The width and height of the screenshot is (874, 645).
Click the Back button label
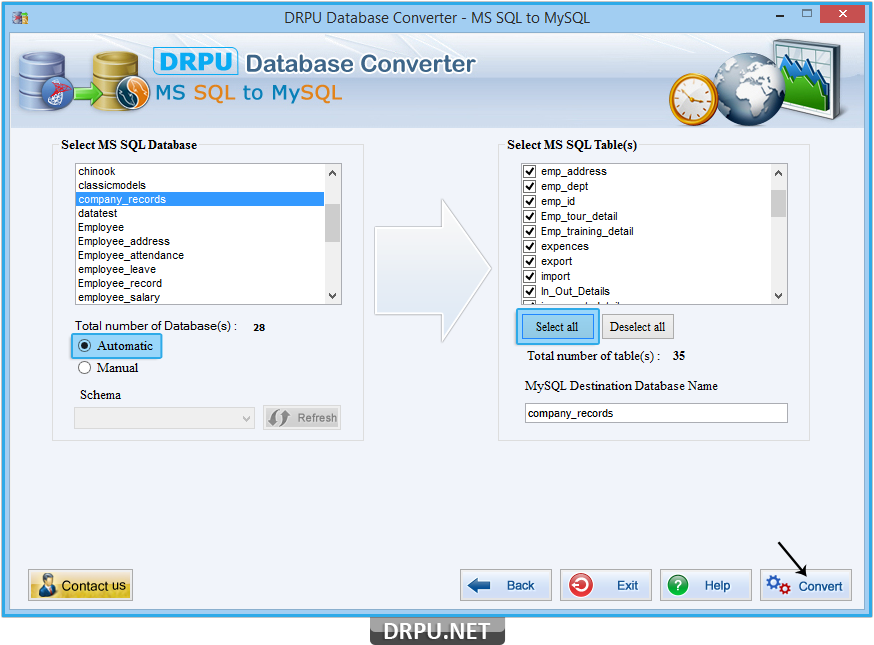point(521,586)
